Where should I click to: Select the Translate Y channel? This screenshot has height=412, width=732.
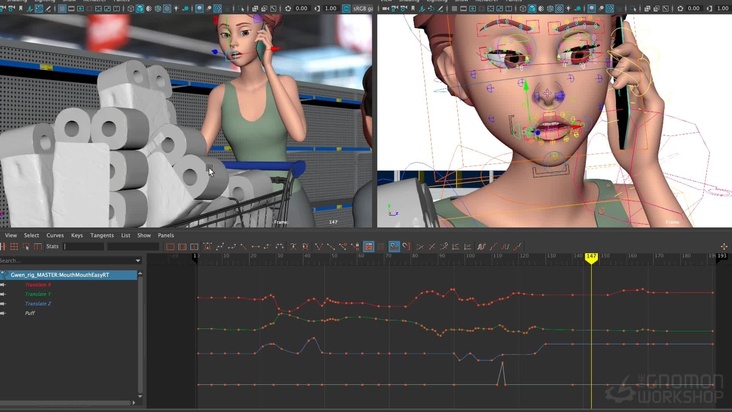38,294
